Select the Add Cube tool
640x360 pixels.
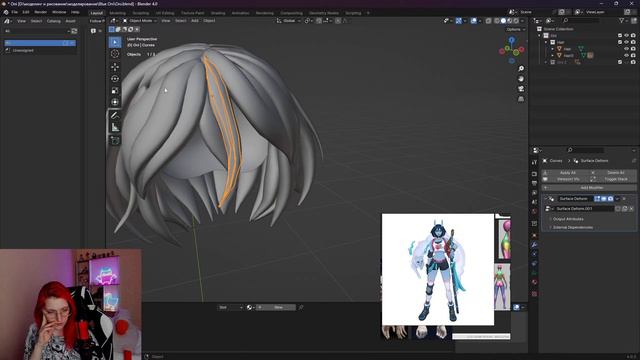[115, 140]
